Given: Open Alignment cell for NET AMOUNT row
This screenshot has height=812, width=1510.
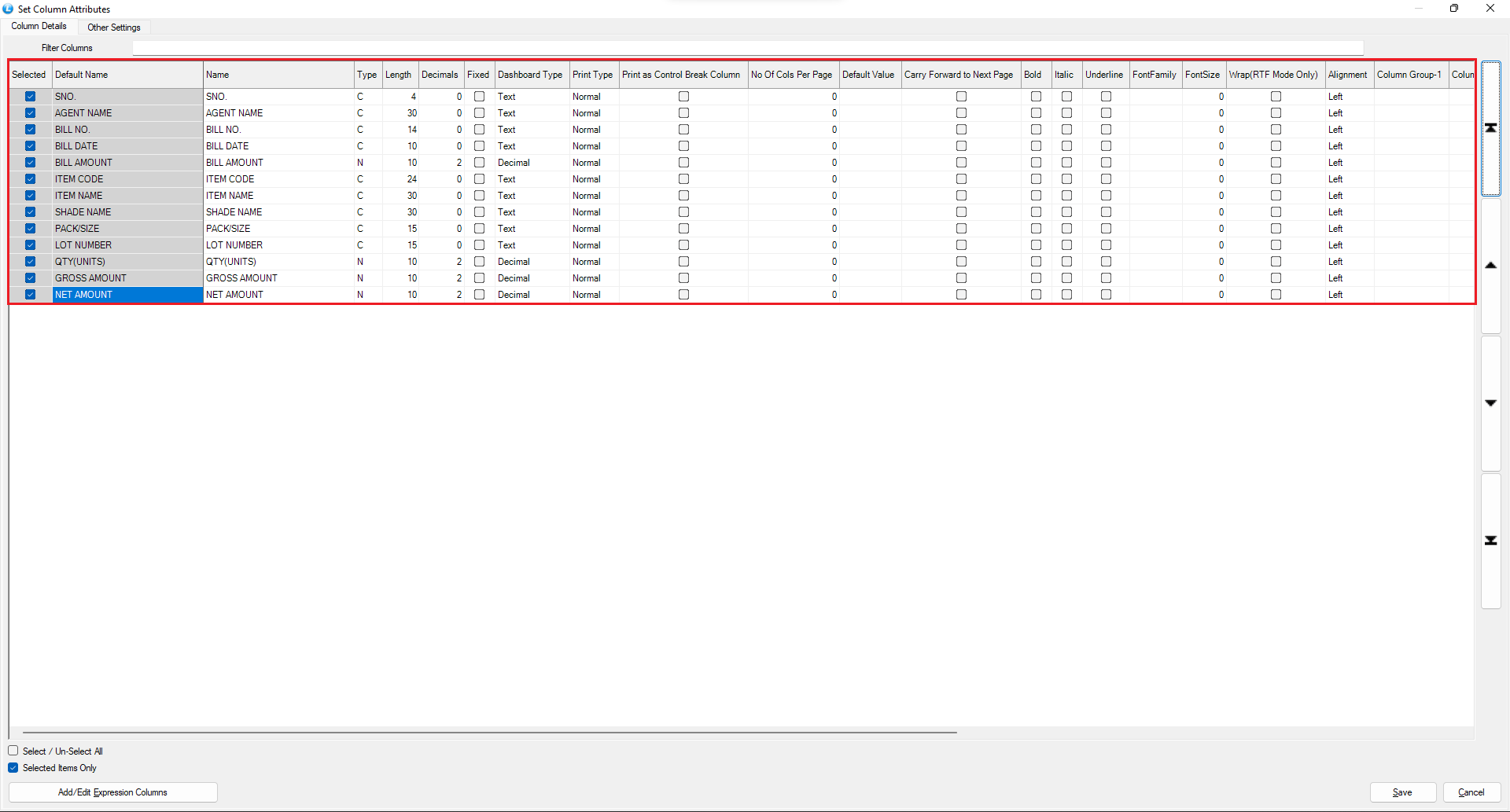Looking at the screenshot, I should 1348,295.
